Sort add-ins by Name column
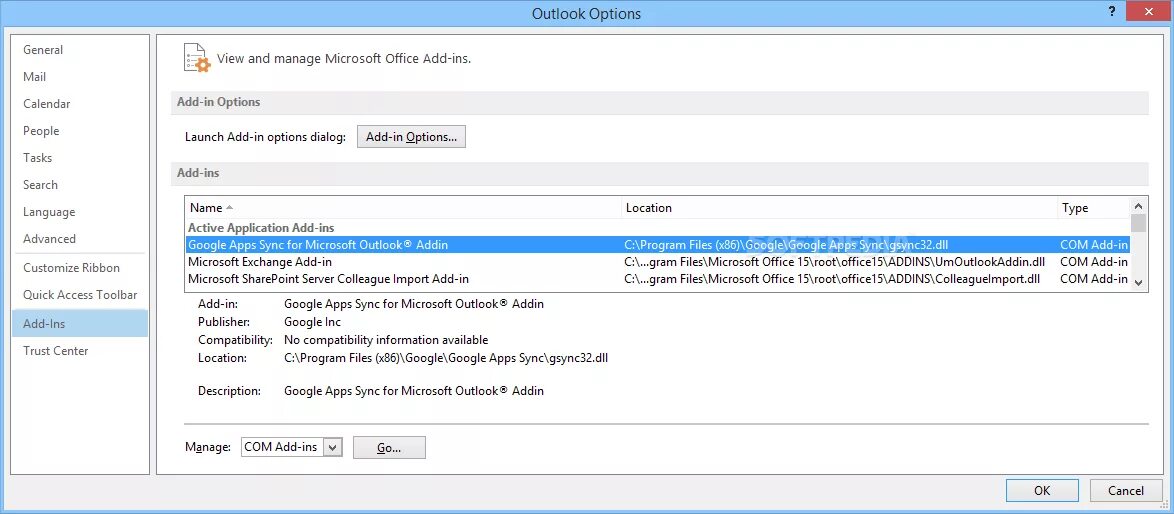1174x514 pixels. (404, 208)
